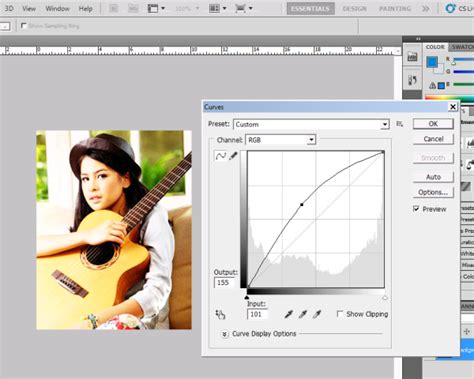Activate the on-image adjustment hand tool
Image resolution: width=474 pixels, height=379 pixels.
(220, 314)
